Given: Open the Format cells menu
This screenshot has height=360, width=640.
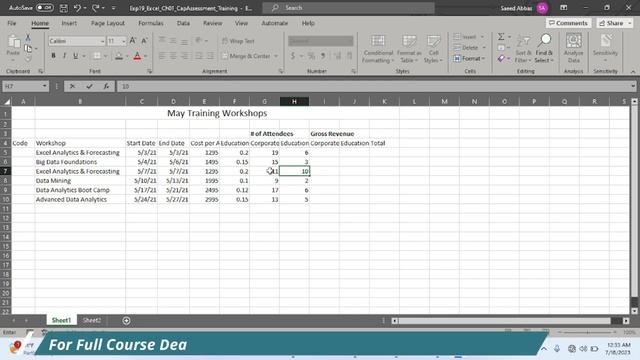Looking at the screenshot, I should [x=469, y=59].
